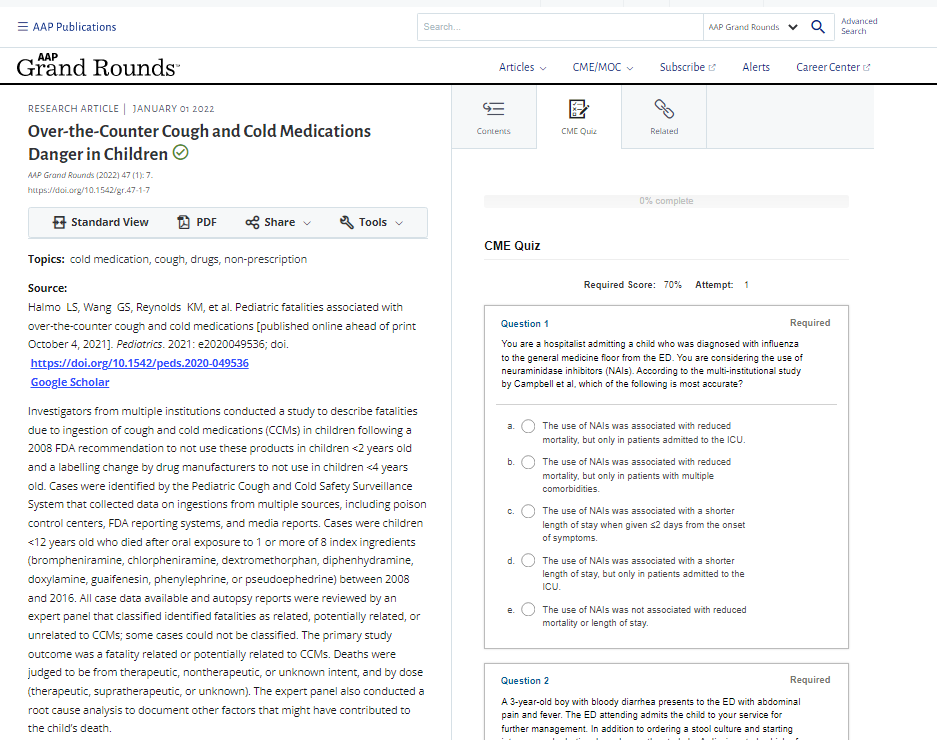
Task: Open the PDF version of the article
Action: point(197,222)
